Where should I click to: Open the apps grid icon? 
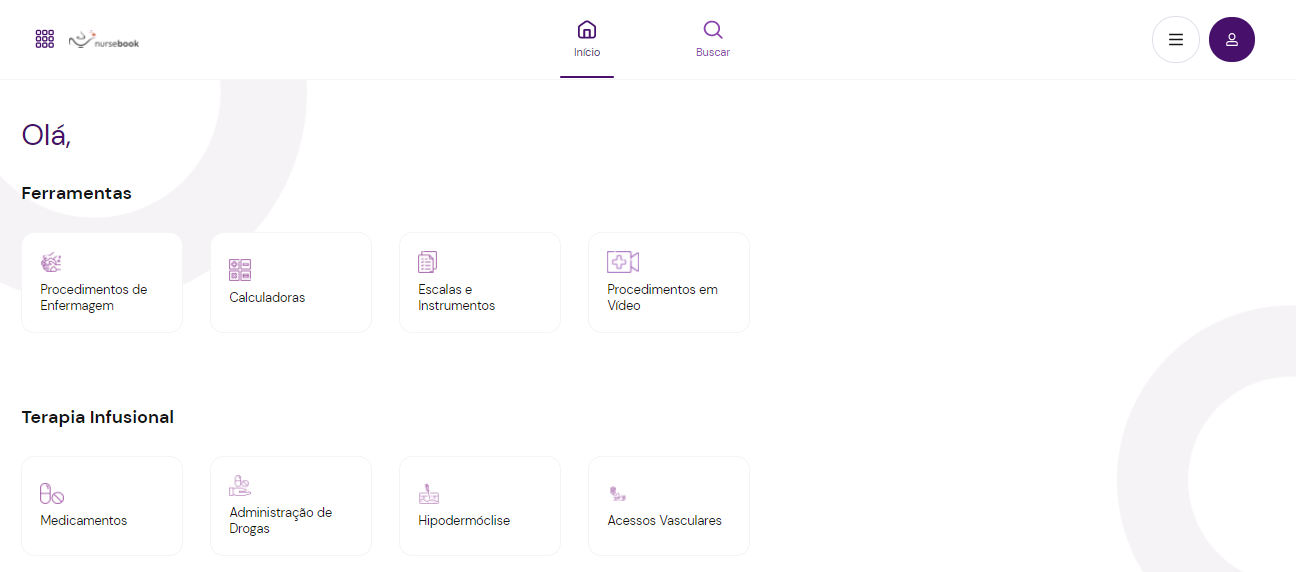coord(45,39)
